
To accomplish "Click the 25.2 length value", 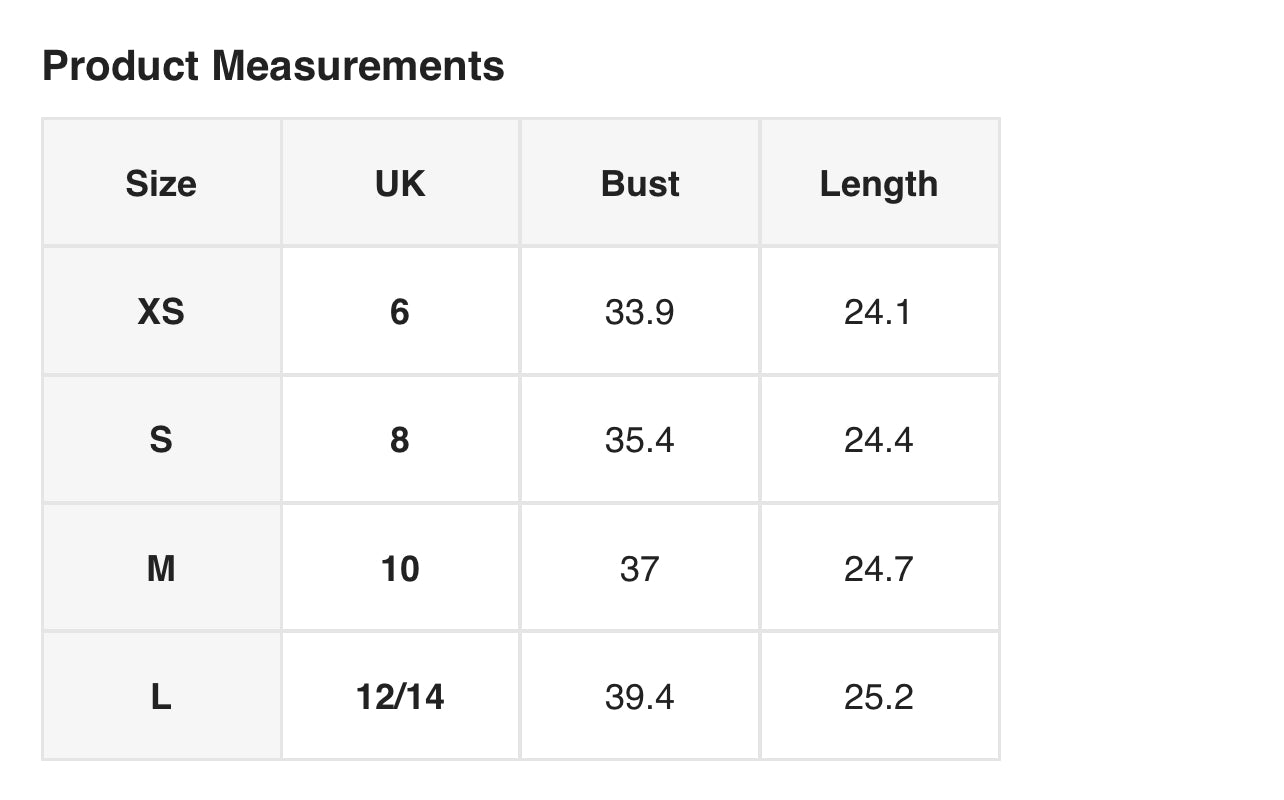I will coord(879,696).
